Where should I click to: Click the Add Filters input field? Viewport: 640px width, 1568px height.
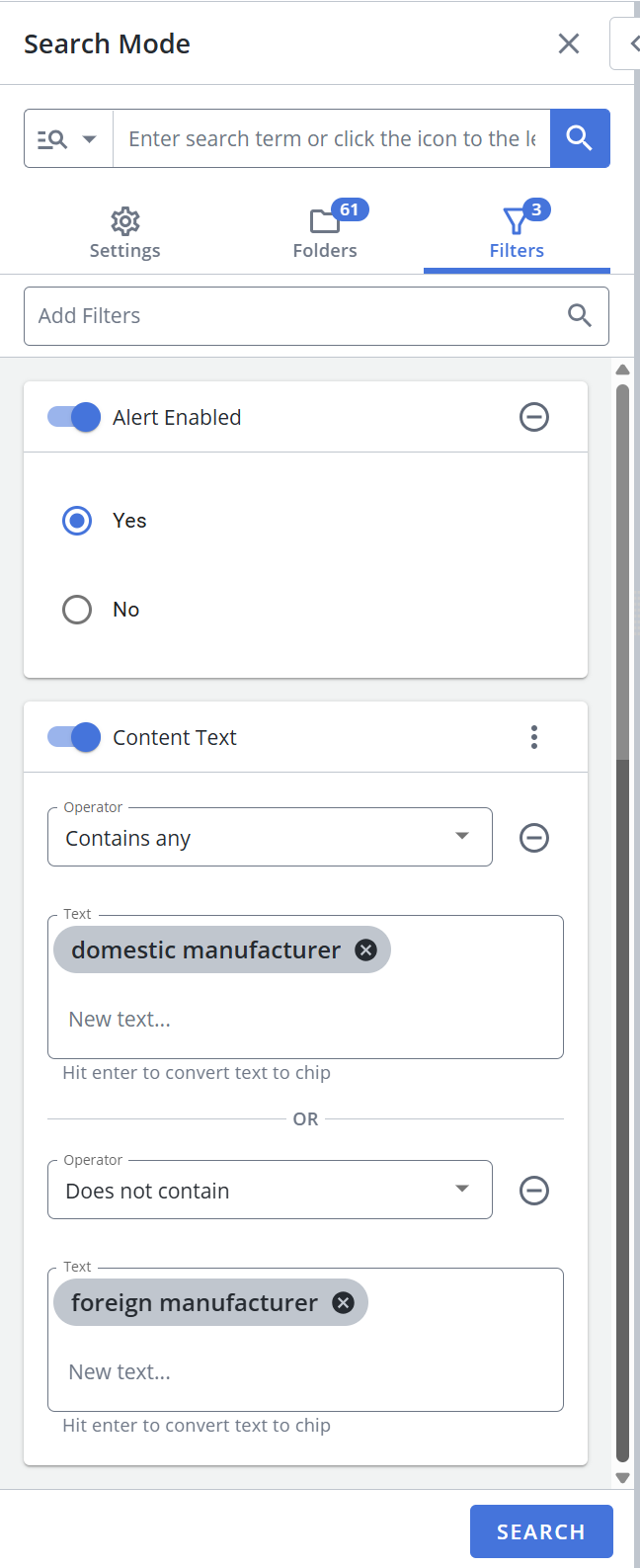316,316
